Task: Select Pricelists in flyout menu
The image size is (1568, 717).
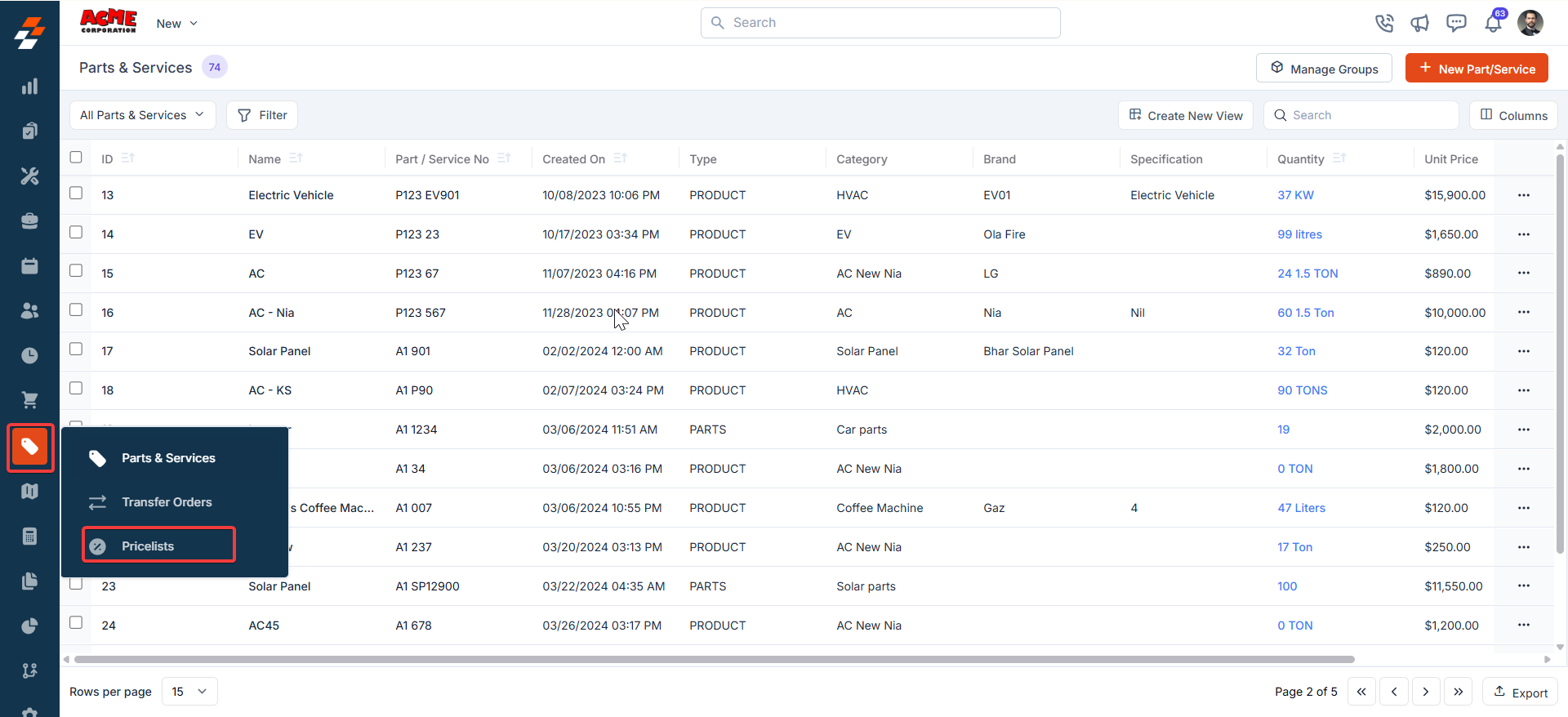Action: click(x=158, y=546)
